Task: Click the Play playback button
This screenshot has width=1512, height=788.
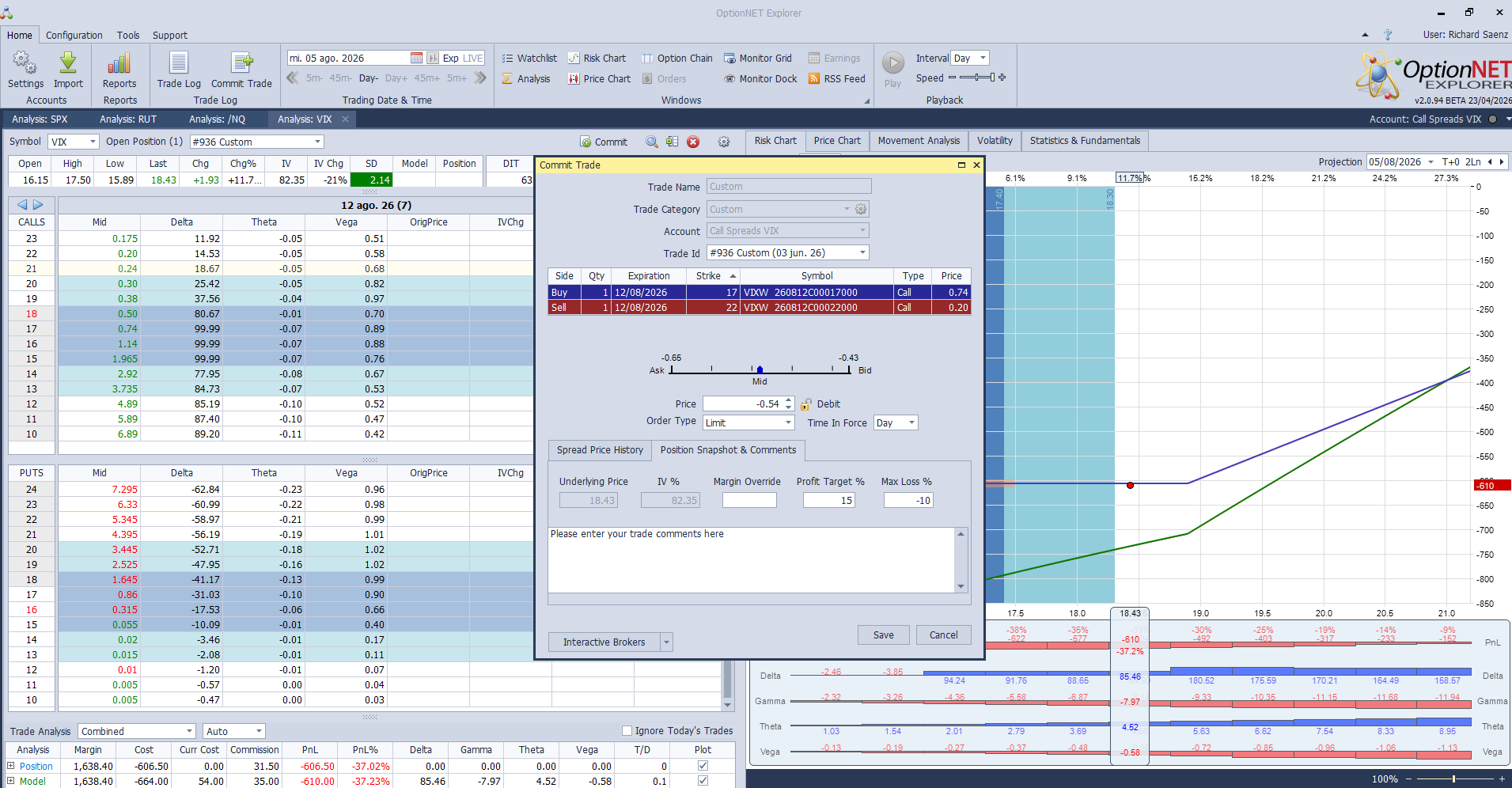Action: click(x=892, y=63)
